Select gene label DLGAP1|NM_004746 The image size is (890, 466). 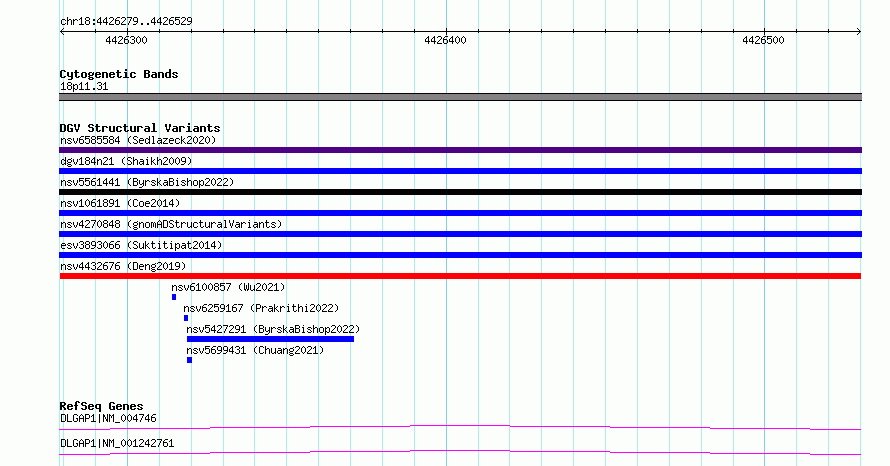coord(108,418)
